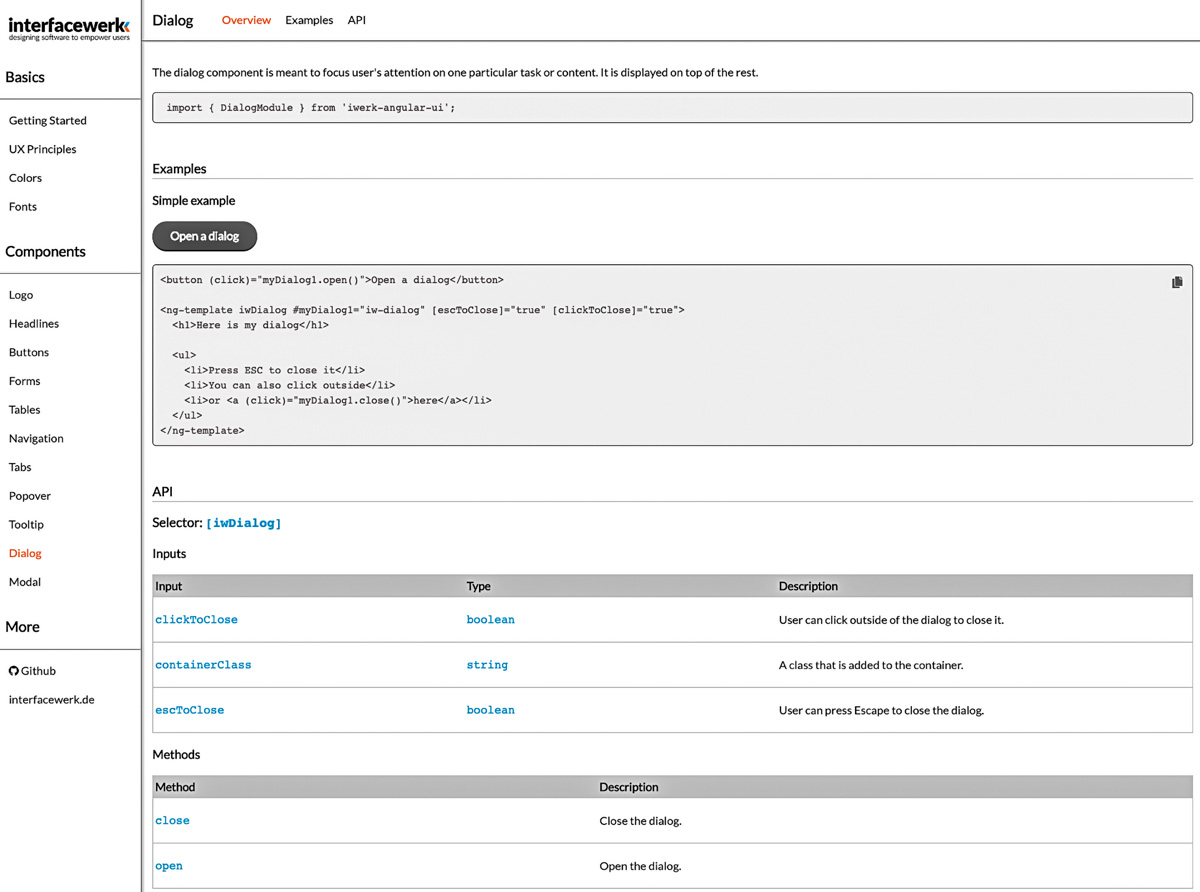Click the open method link
This screenshot has width=1200, height=892.
[x=168, y=866]
